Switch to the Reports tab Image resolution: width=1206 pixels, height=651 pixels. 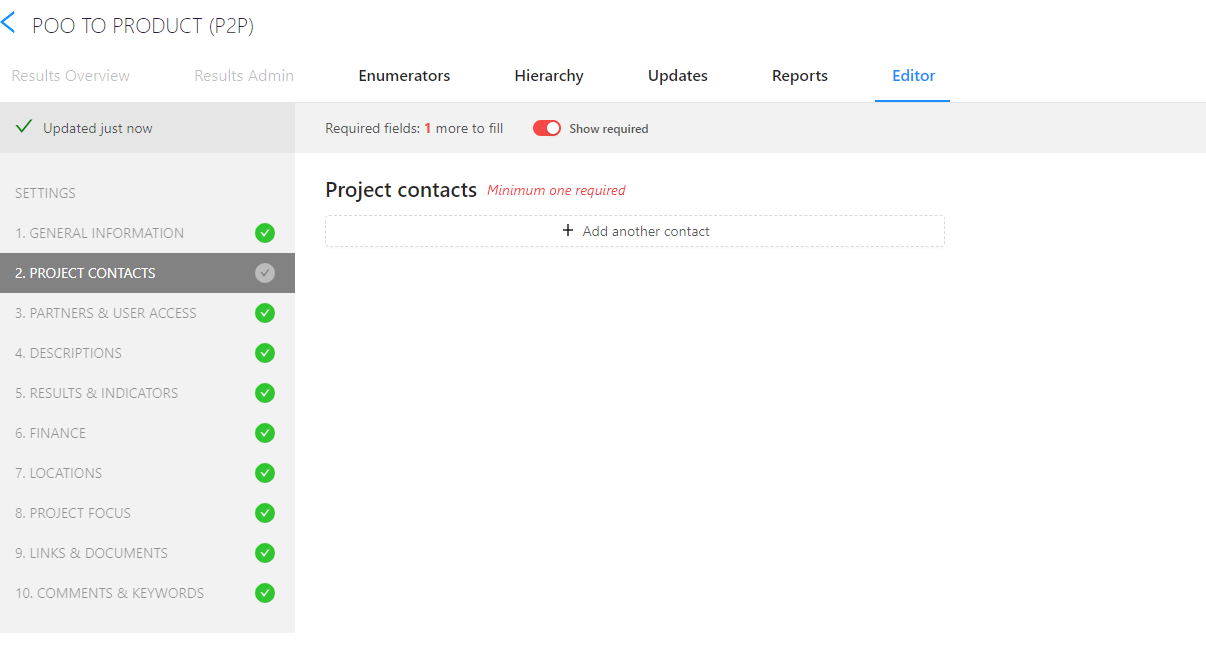pyautogui.click(x=800, y=76)
